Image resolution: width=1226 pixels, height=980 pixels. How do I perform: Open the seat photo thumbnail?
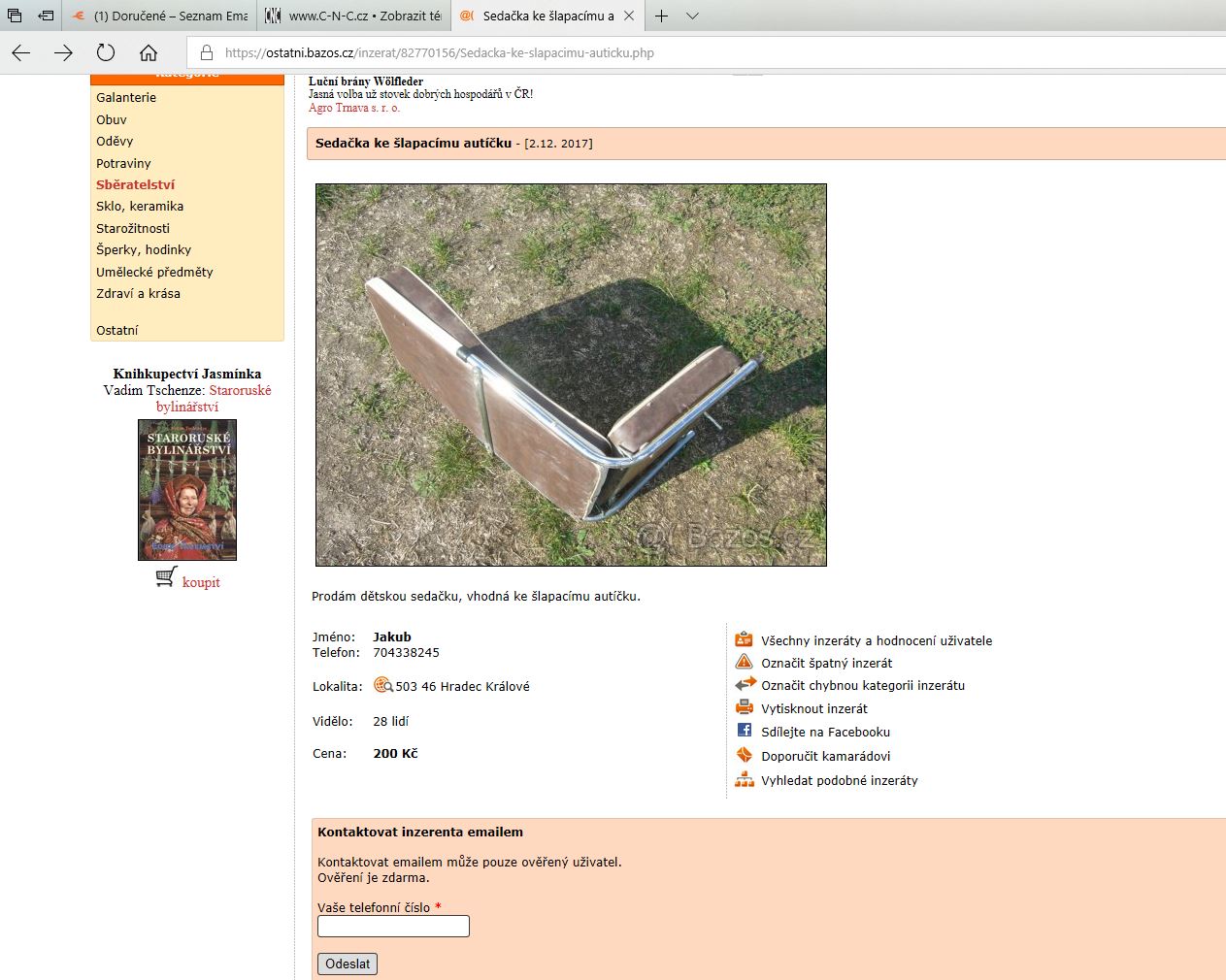point(571,375)
